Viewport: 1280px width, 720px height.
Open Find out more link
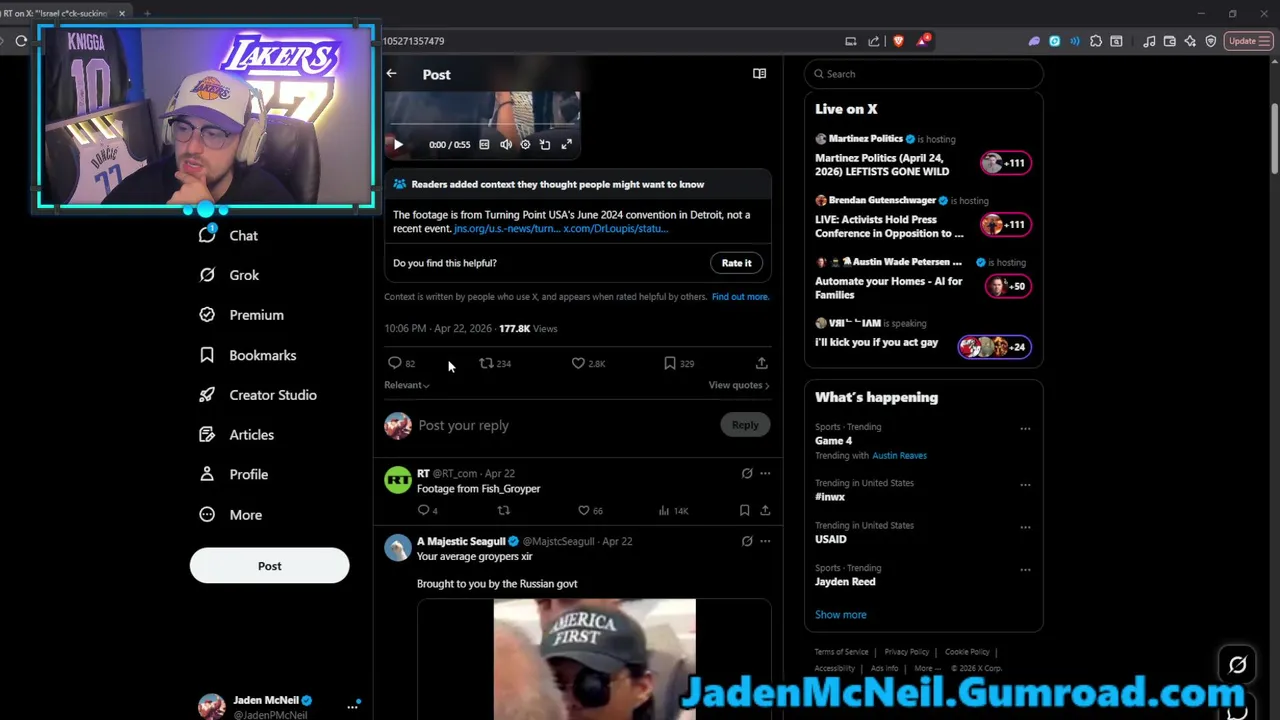coord(740,296)
